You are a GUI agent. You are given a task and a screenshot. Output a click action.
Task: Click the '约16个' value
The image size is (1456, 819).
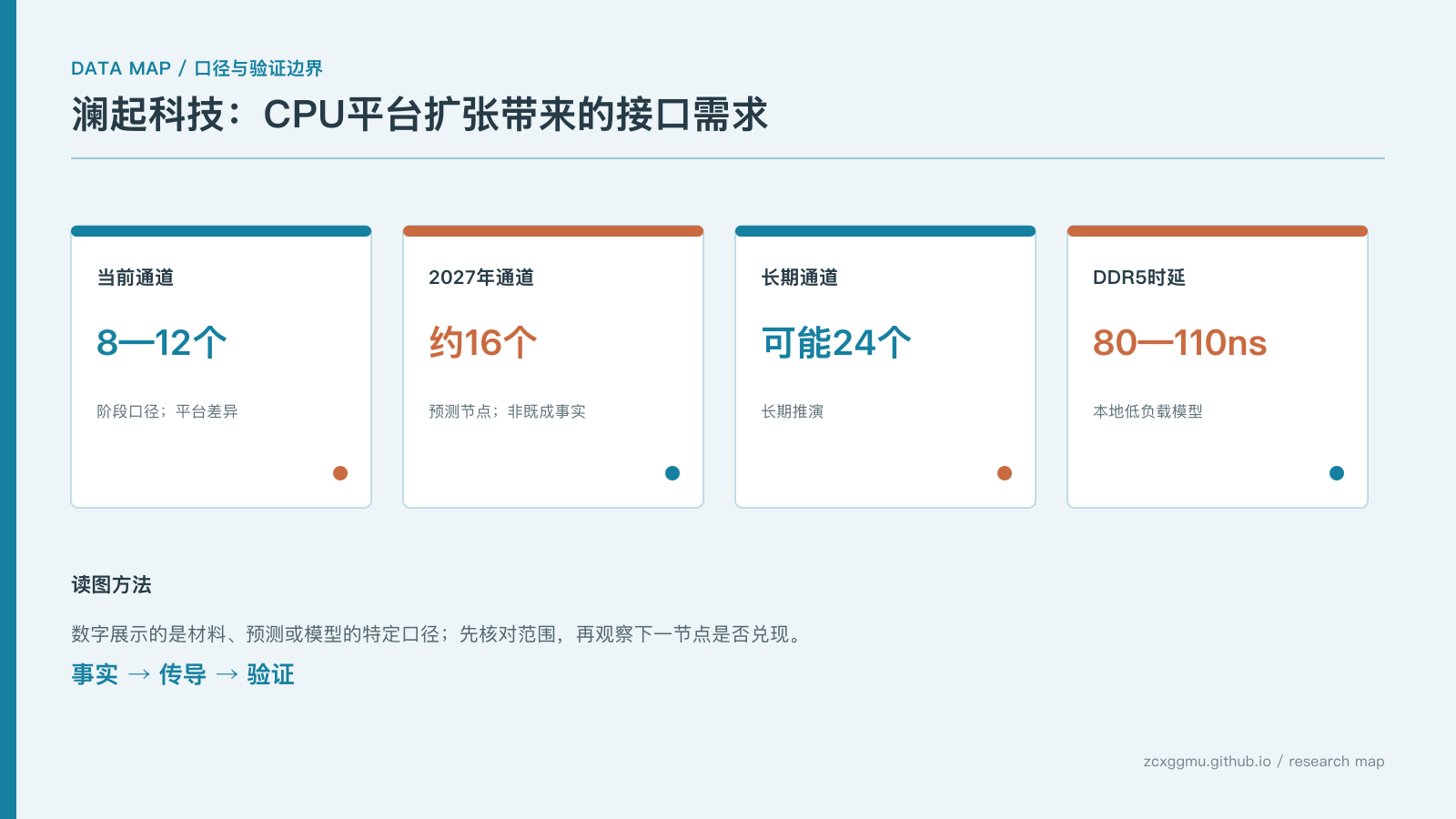click(x=483, y=343)
